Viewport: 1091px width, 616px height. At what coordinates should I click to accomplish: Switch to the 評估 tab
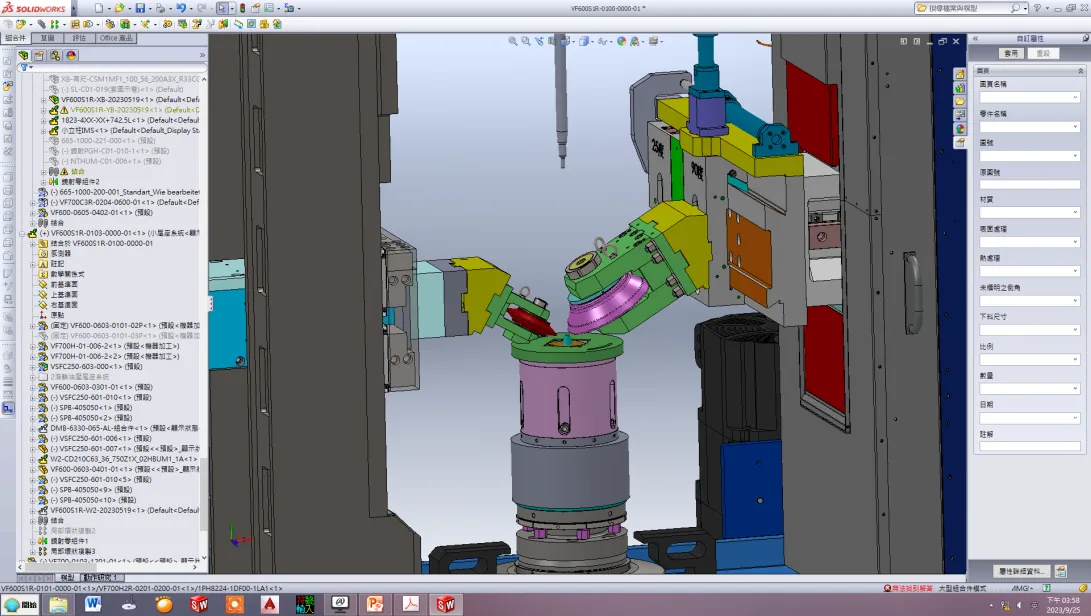79,38
